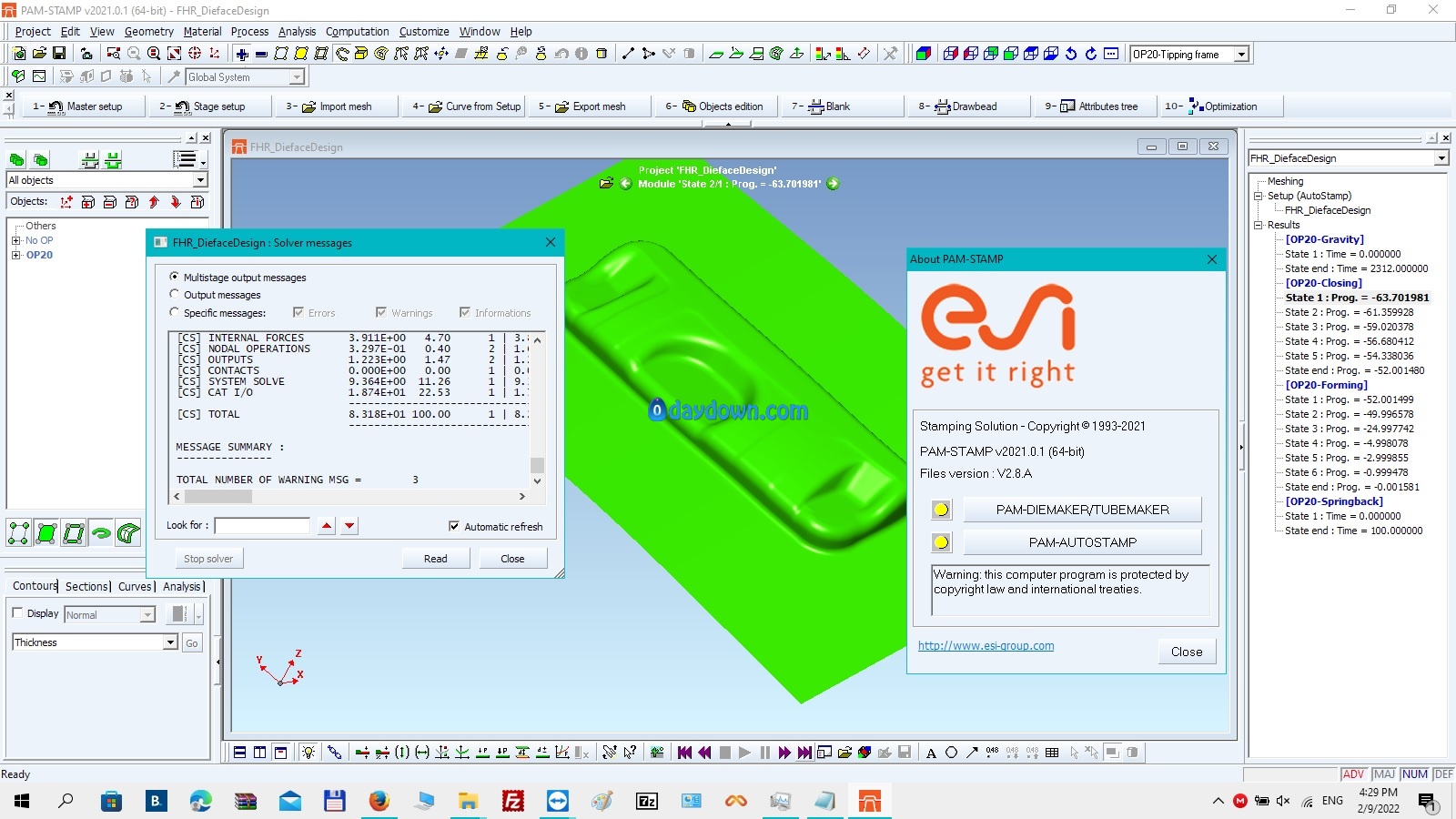Open the All objects dropdown
The height and width of the screenshot is (819, 1456).
pos(200,180)
